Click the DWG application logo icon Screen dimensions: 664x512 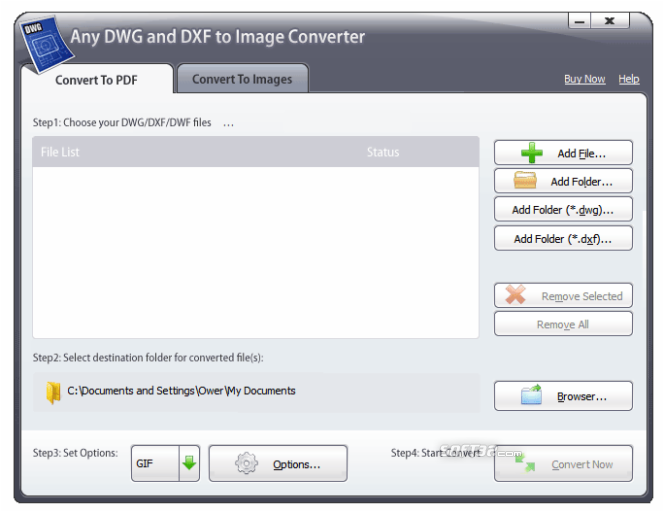[47, 44]
